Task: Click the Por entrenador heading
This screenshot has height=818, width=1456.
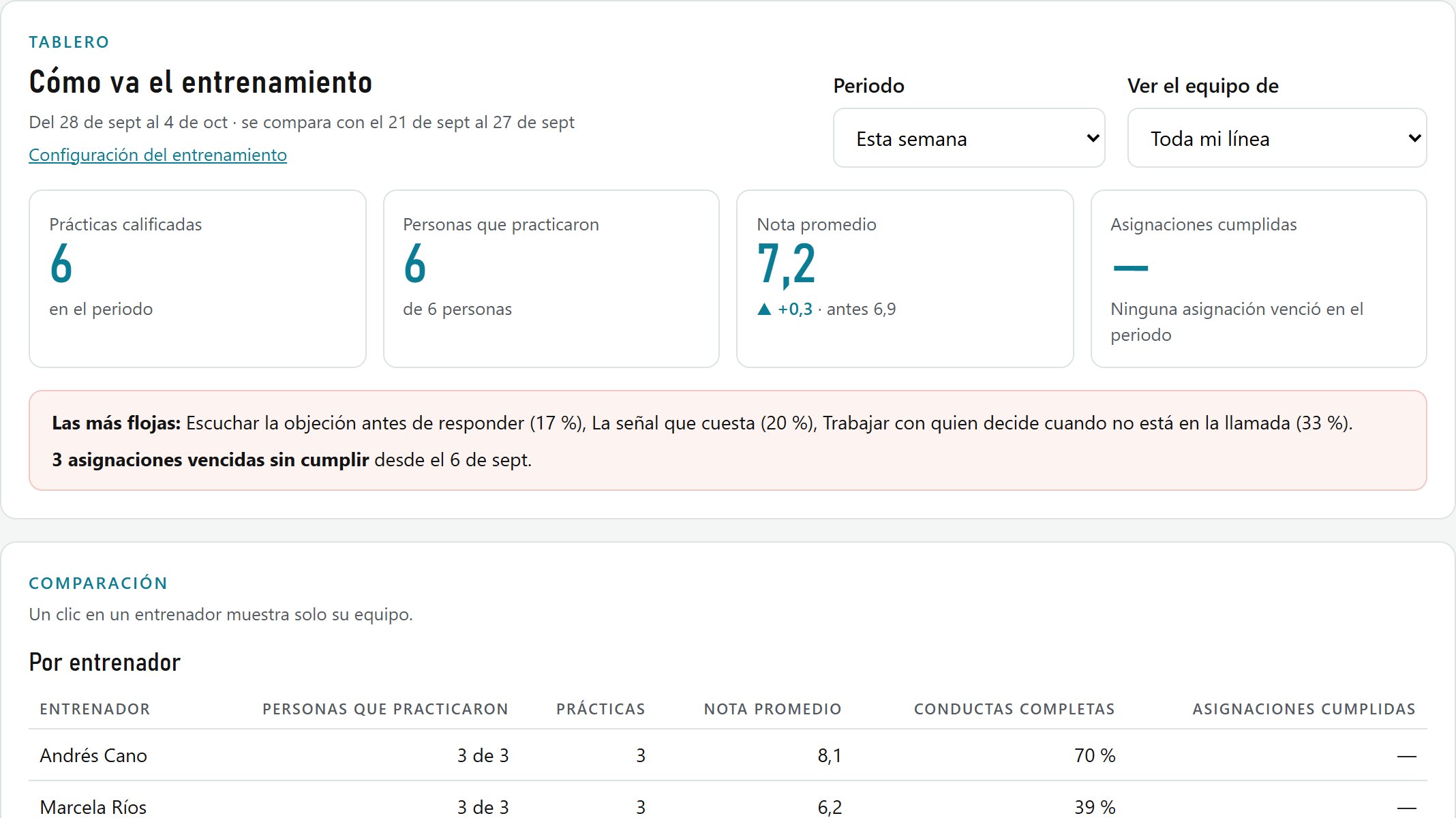Action: point(104,663)
